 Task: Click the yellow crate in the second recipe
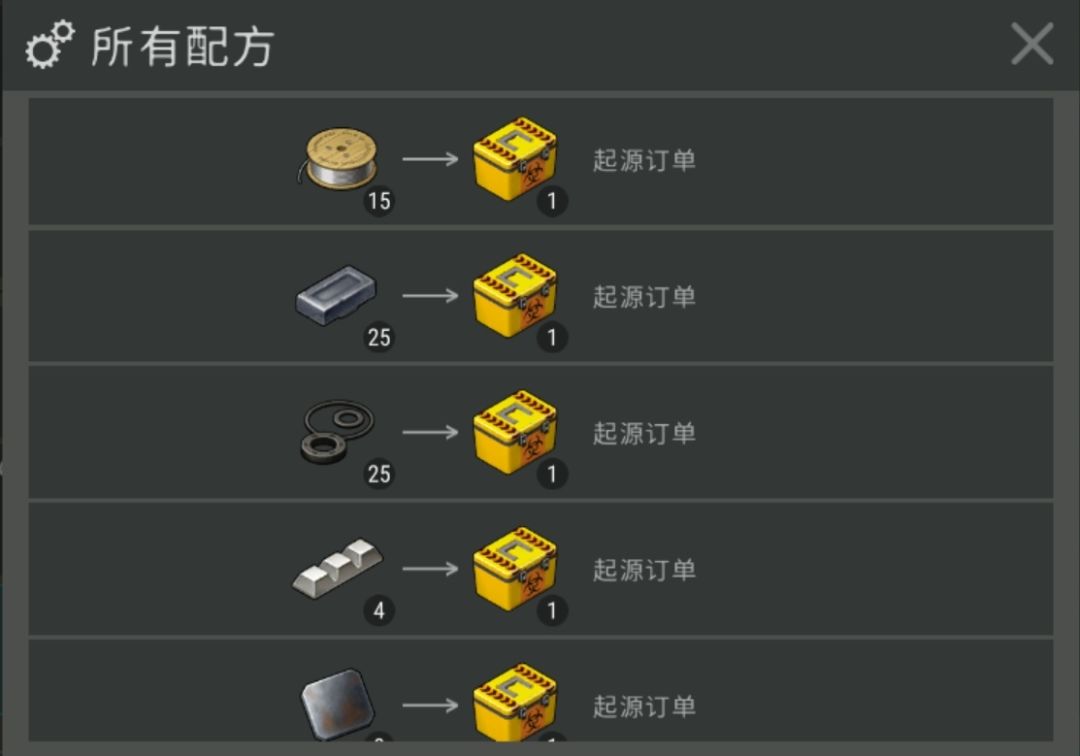pyautogui.click(x=515, y=295)
